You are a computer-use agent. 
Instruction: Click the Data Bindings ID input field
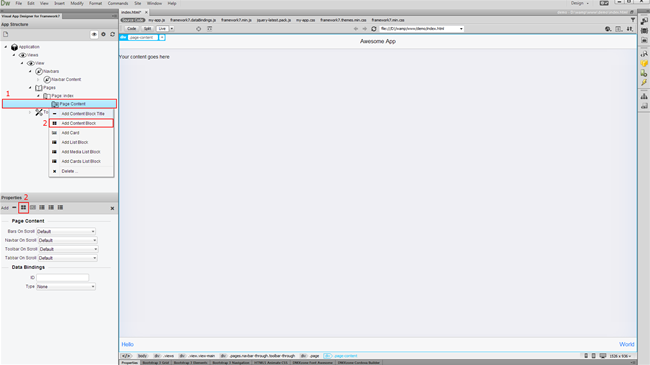point(62,277)
